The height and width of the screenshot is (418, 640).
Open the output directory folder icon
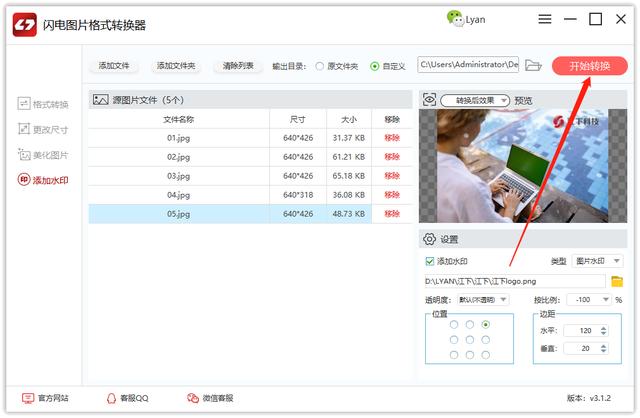533,65
